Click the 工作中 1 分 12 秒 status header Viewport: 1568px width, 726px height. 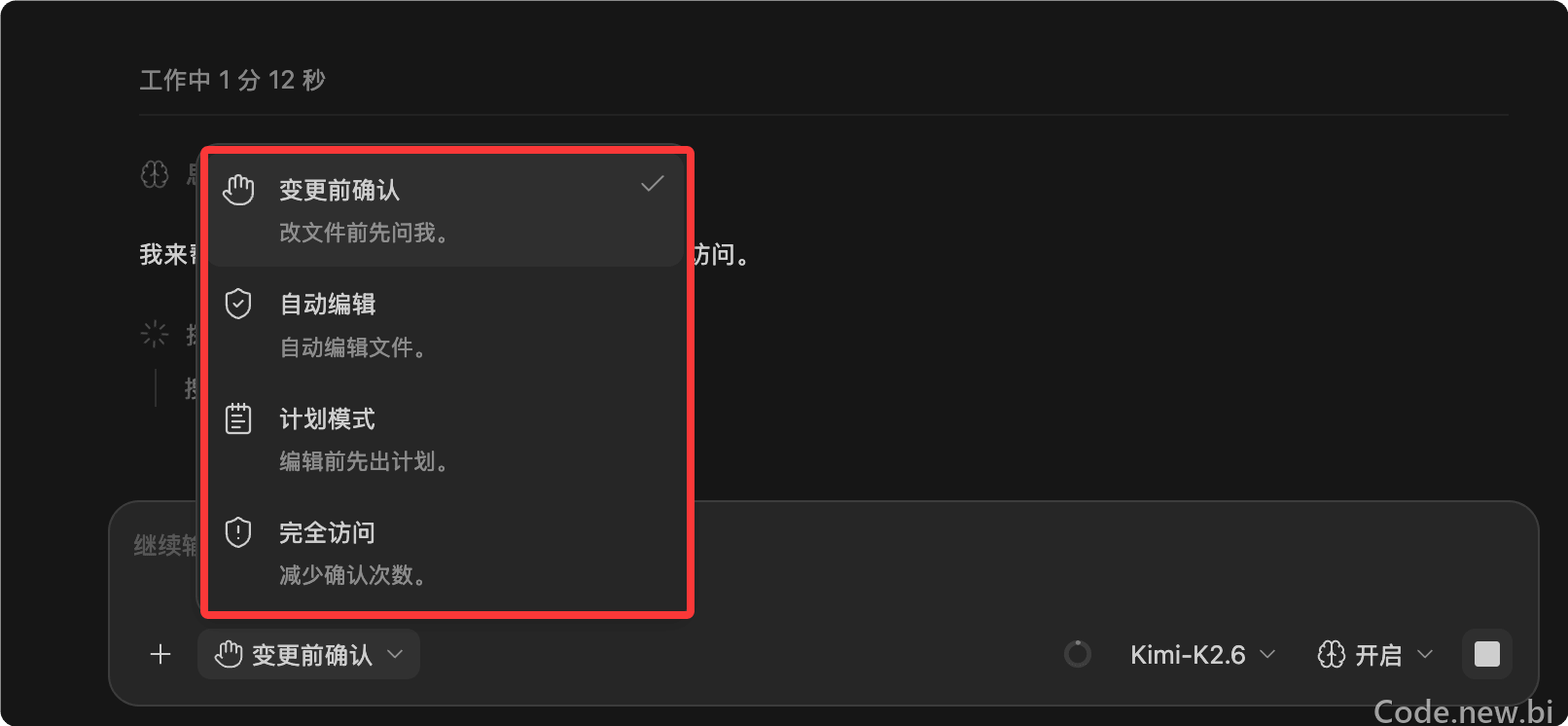click(232, 80)
